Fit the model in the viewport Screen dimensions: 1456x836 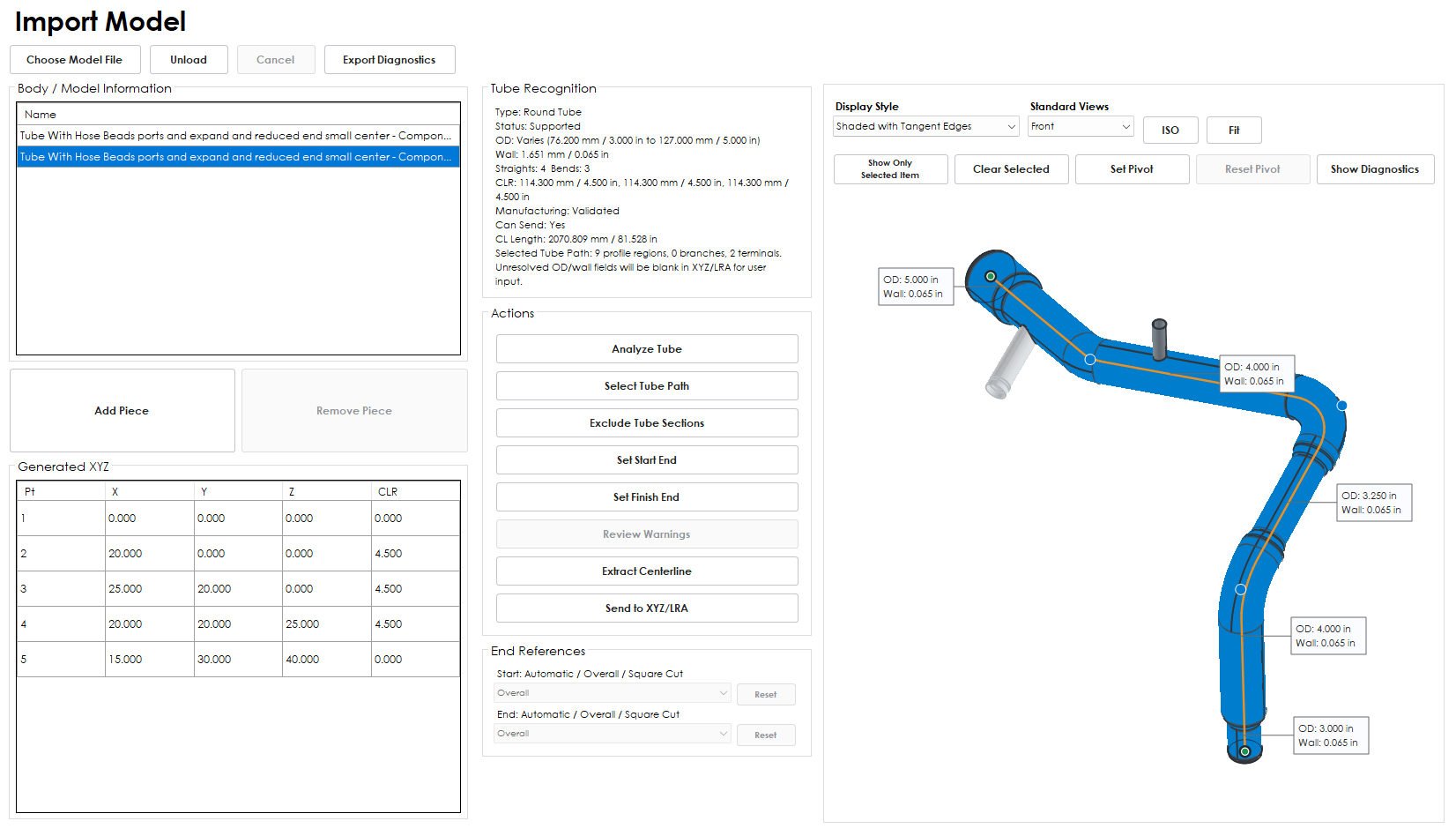[x=1234, y=130]
